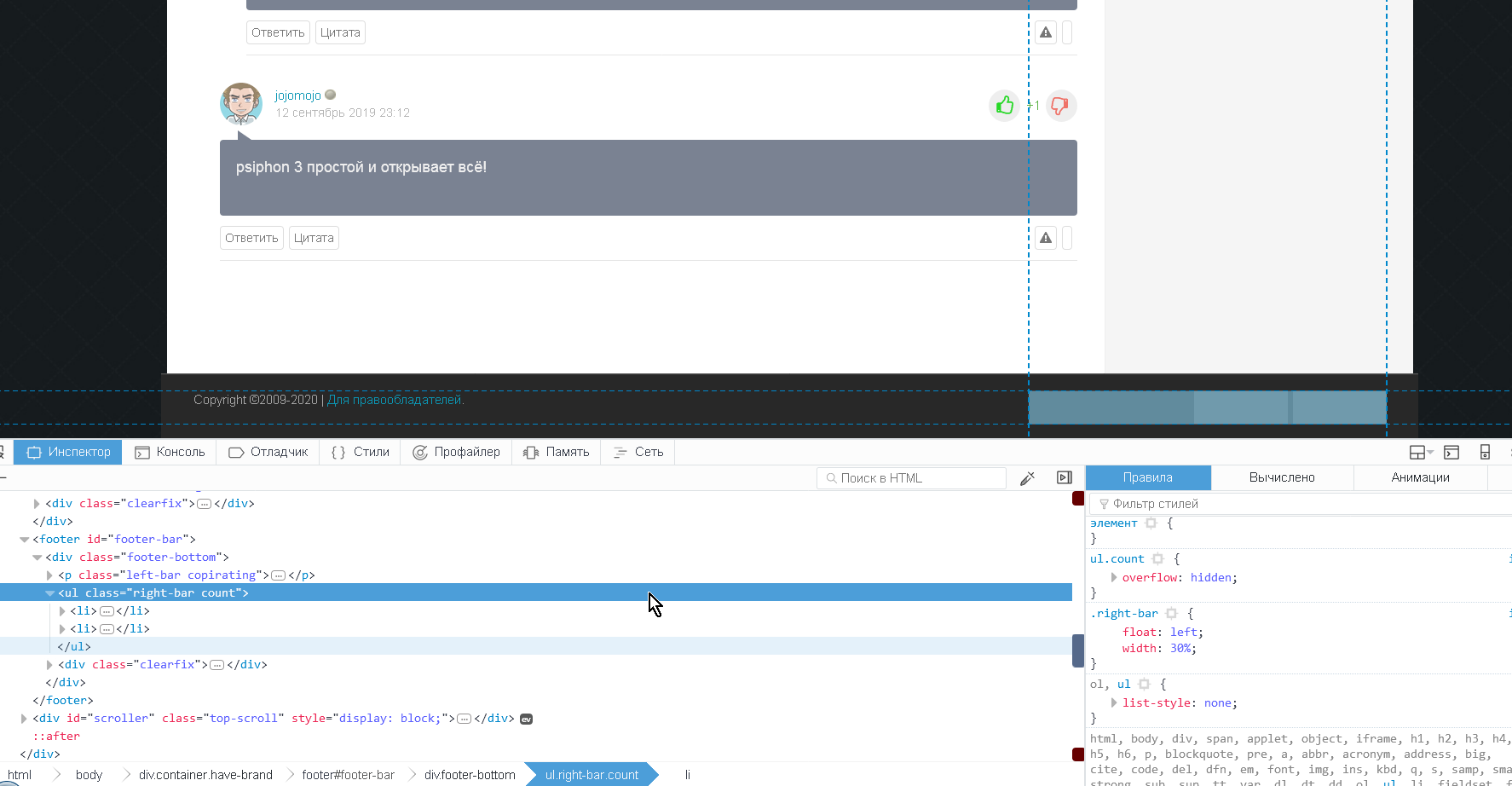The image size is (1512, 786).
Task: Select the Правила sidebar tab
Action: pyautogui.click(x=1148, y=477)
